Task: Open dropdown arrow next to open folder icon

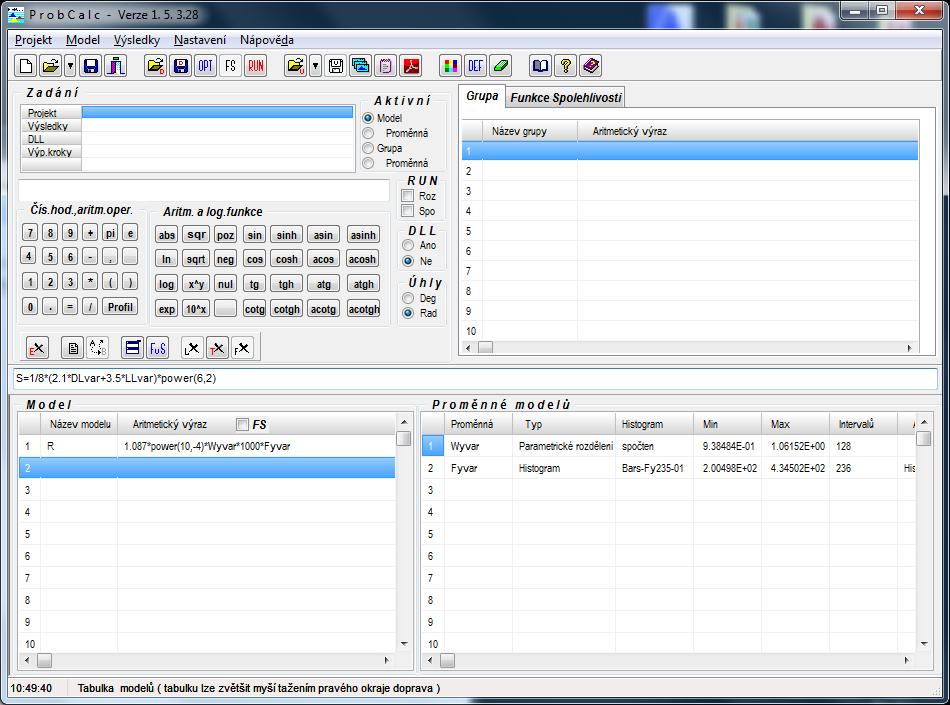Action: (71, 65)
